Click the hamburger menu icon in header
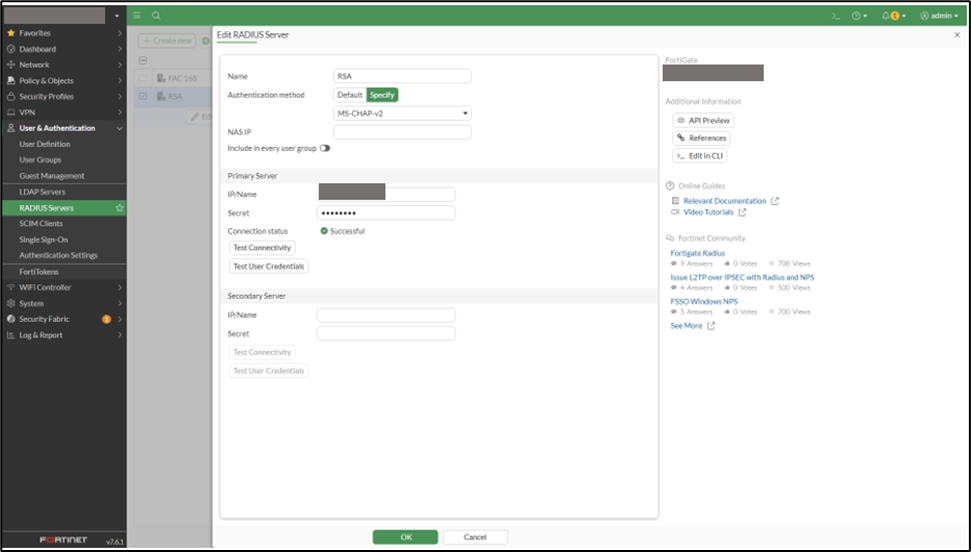 click(137, 16)
